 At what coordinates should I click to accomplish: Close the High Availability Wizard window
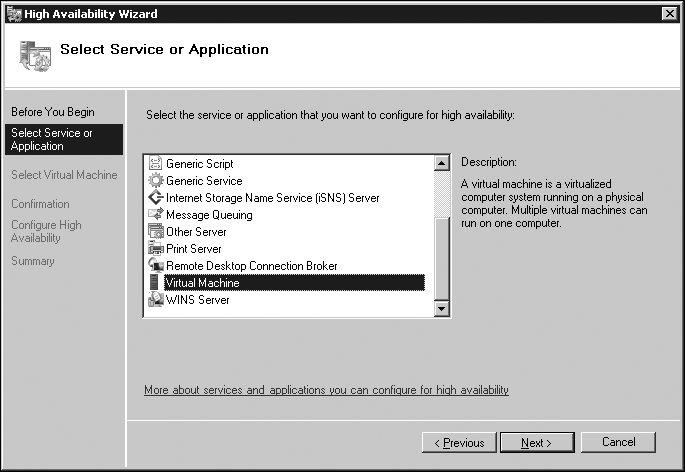(x=670, y=14)
